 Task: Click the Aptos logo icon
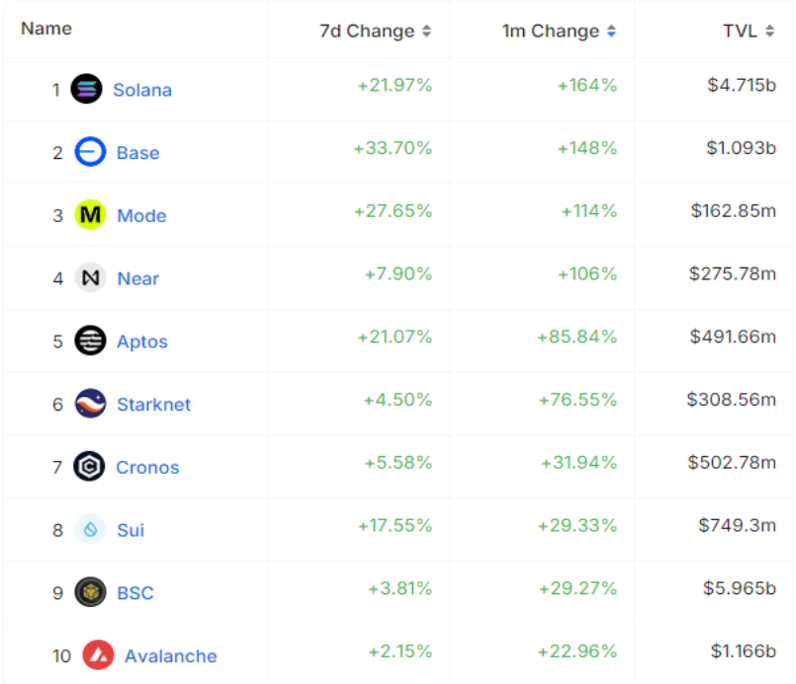pyautogui.click(x=90, y=341)
